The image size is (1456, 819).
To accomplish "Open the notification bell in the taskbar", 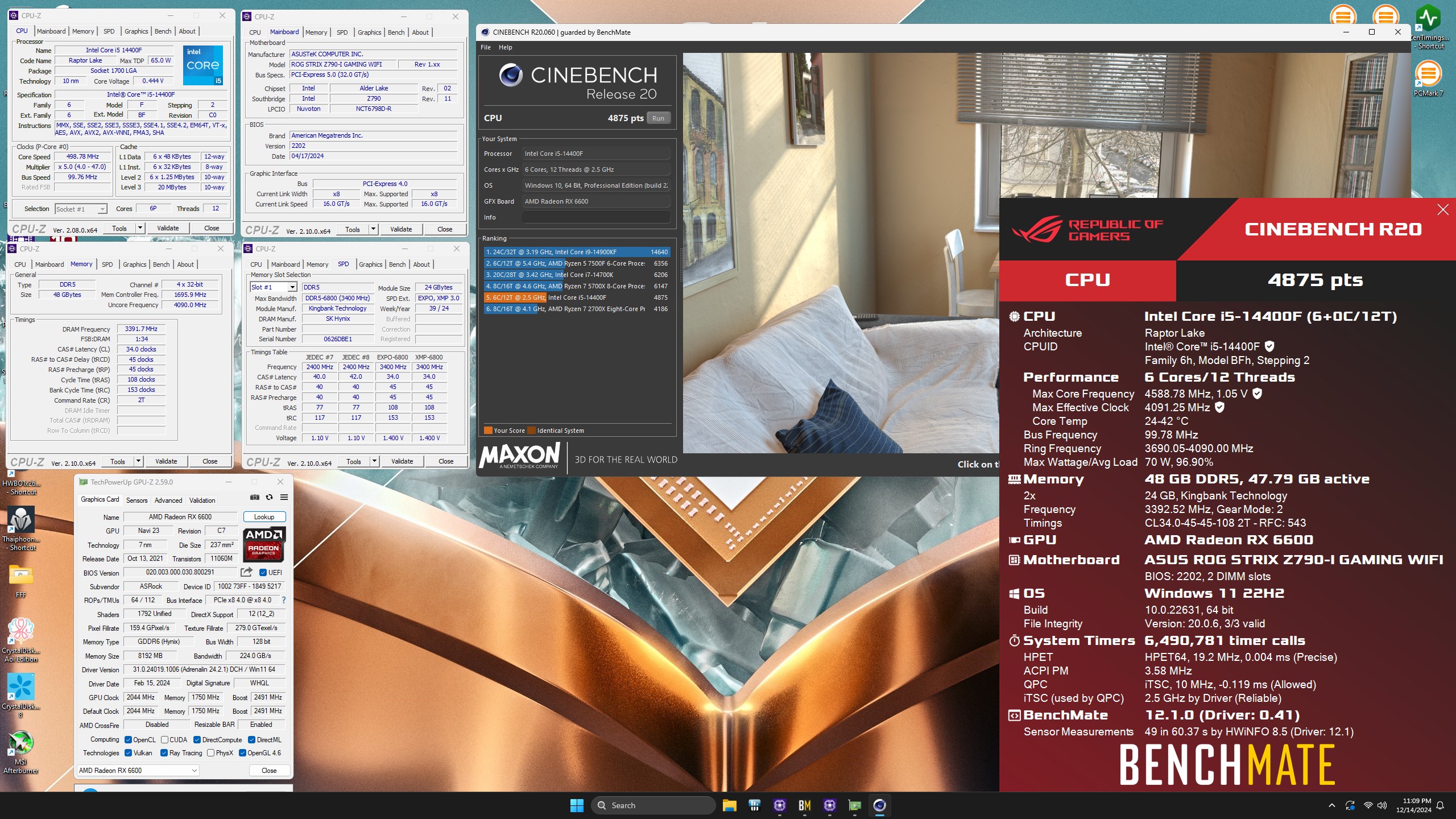I will click(x=1440, y=805).
